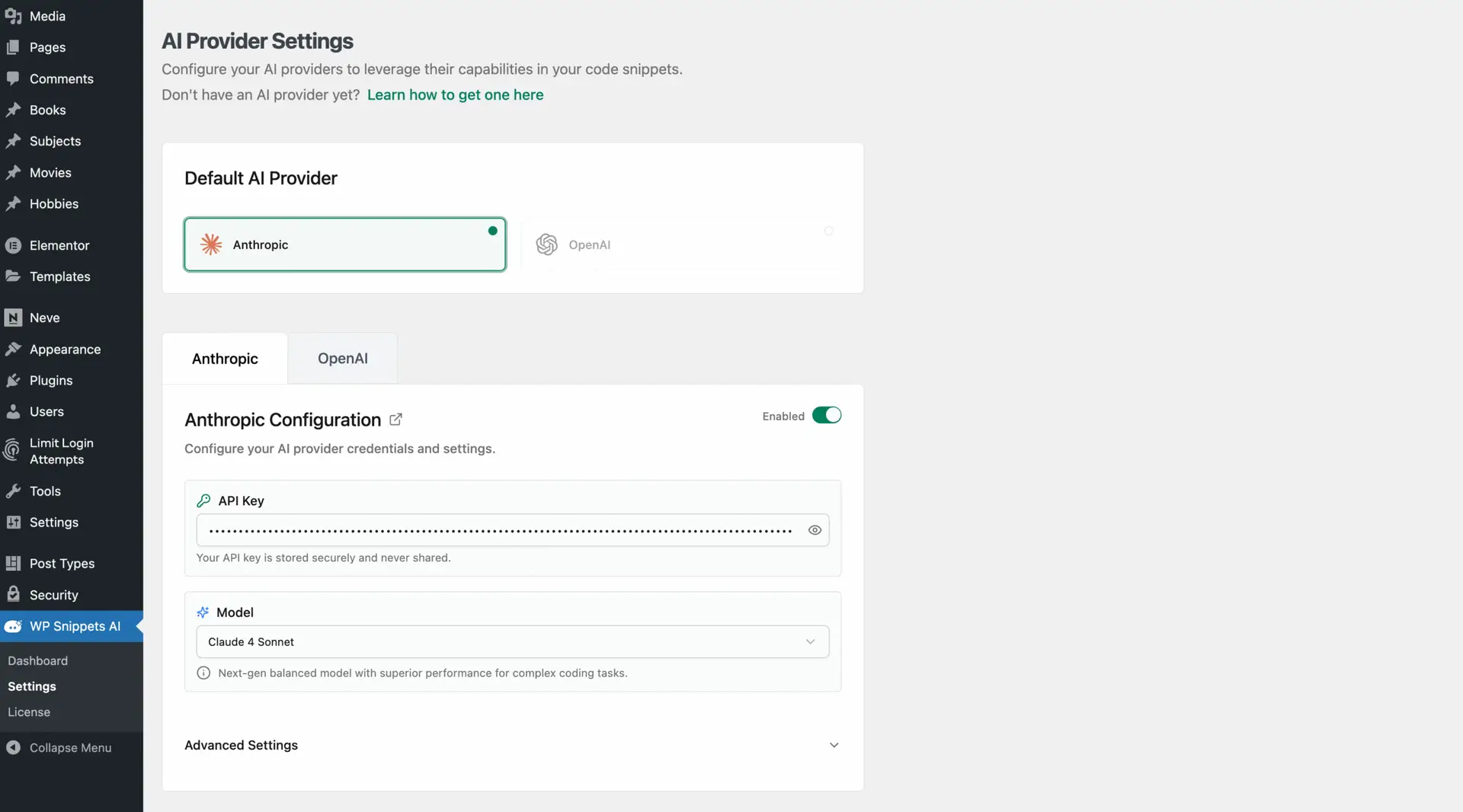The height and width of the screenshot is (812, 1463).
Task: Click 'Advanced Settings' heading text
Action: point(241,745)
